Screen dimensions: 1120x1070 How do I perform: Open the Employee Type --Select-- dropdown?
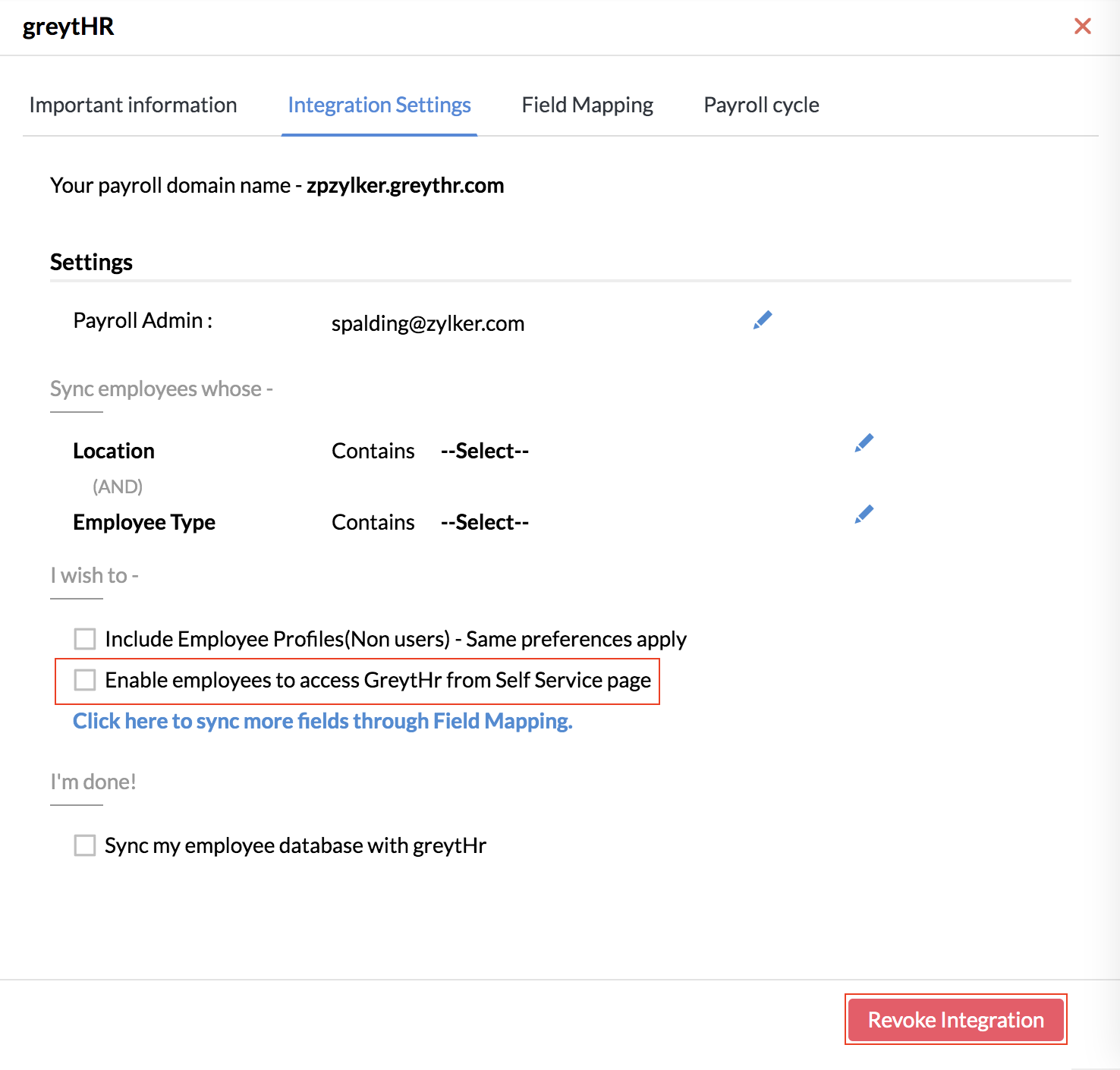tap(485, 523)
